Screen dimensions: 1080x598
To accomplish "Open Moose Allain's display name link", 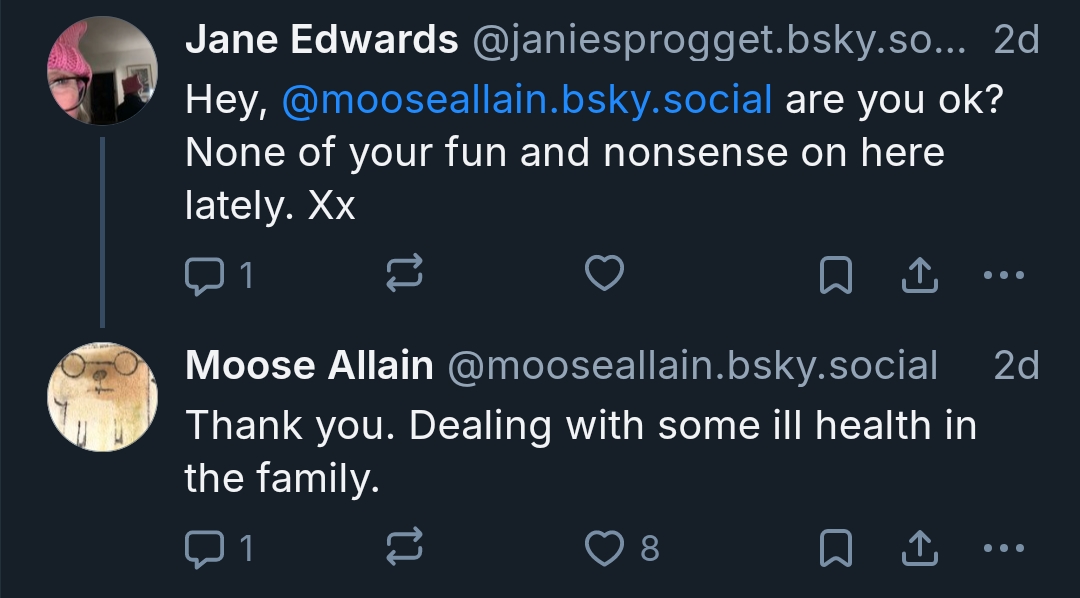I will (x=308, y=366).
